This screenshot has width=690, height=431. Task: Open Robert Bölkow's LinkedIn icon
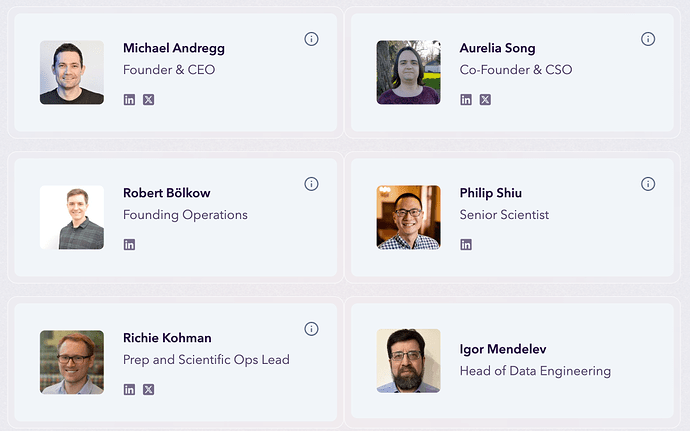click(129, 245)
